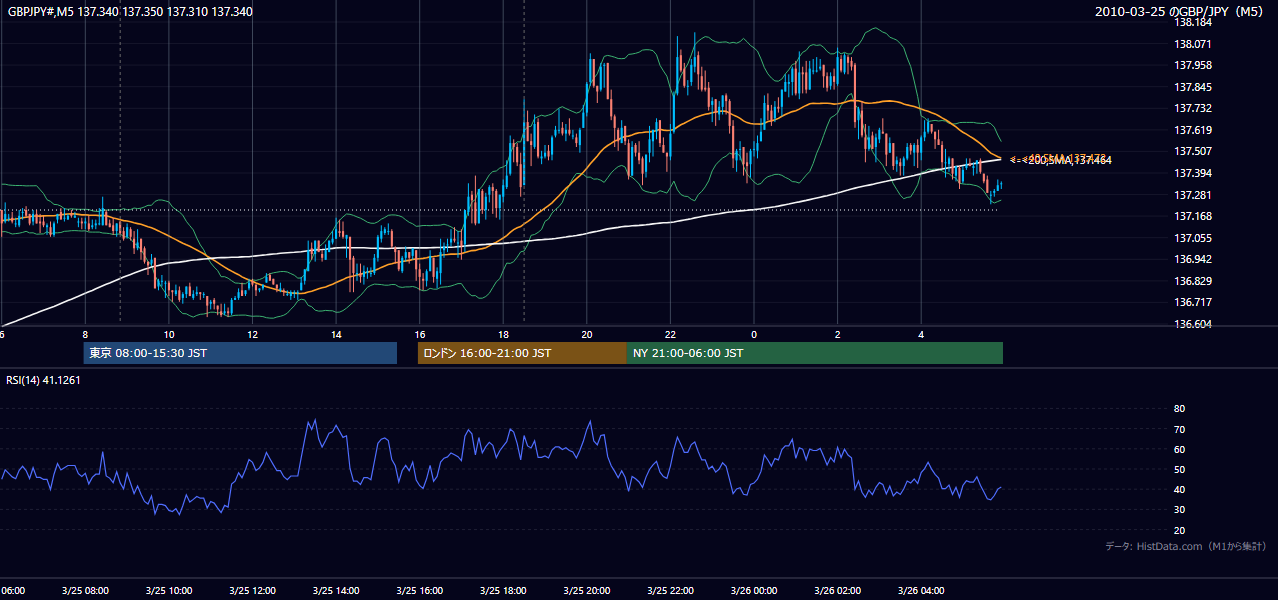1278x600 pixels.
Task: Click the 137.619 price axis label
Action: click(1193, 130)
